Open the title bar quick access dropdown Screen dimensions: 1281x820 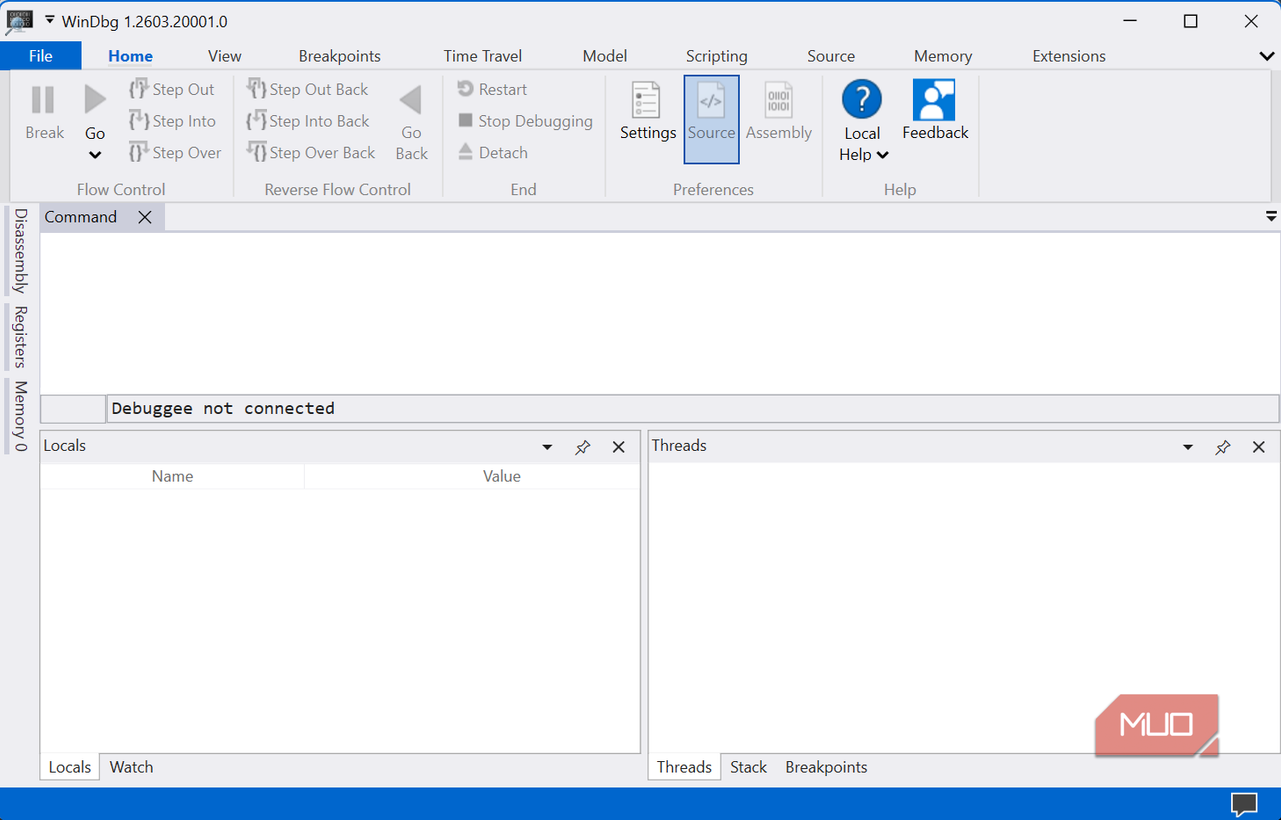tap(50, 20)
